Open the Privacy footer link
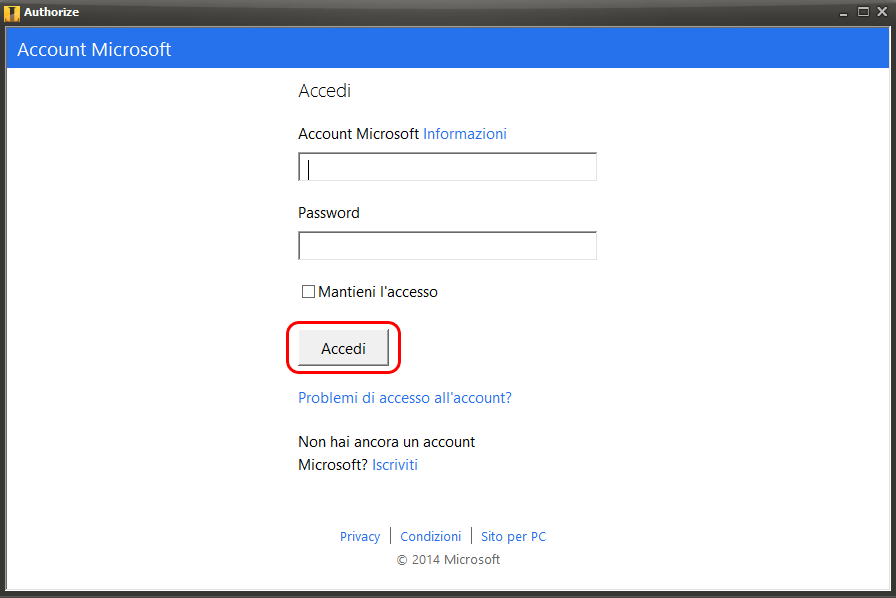This screenshot has width=896, height=598. (360, 536)
